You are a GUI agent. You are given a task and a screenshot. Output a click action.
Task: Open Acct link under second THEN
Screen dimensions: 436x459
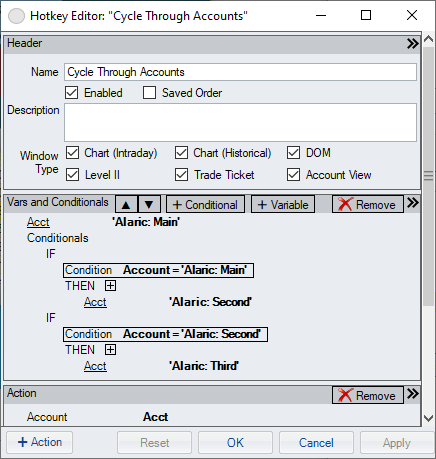(x=95, y=366)
